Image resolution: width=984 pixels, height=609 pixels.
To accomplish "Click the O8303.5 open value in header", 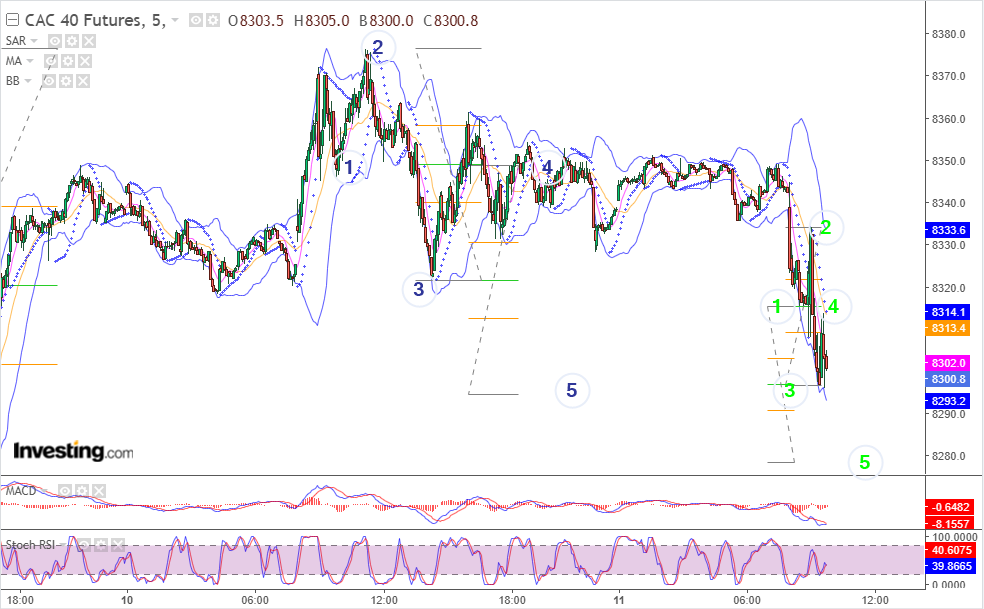I will click(255, 21).
